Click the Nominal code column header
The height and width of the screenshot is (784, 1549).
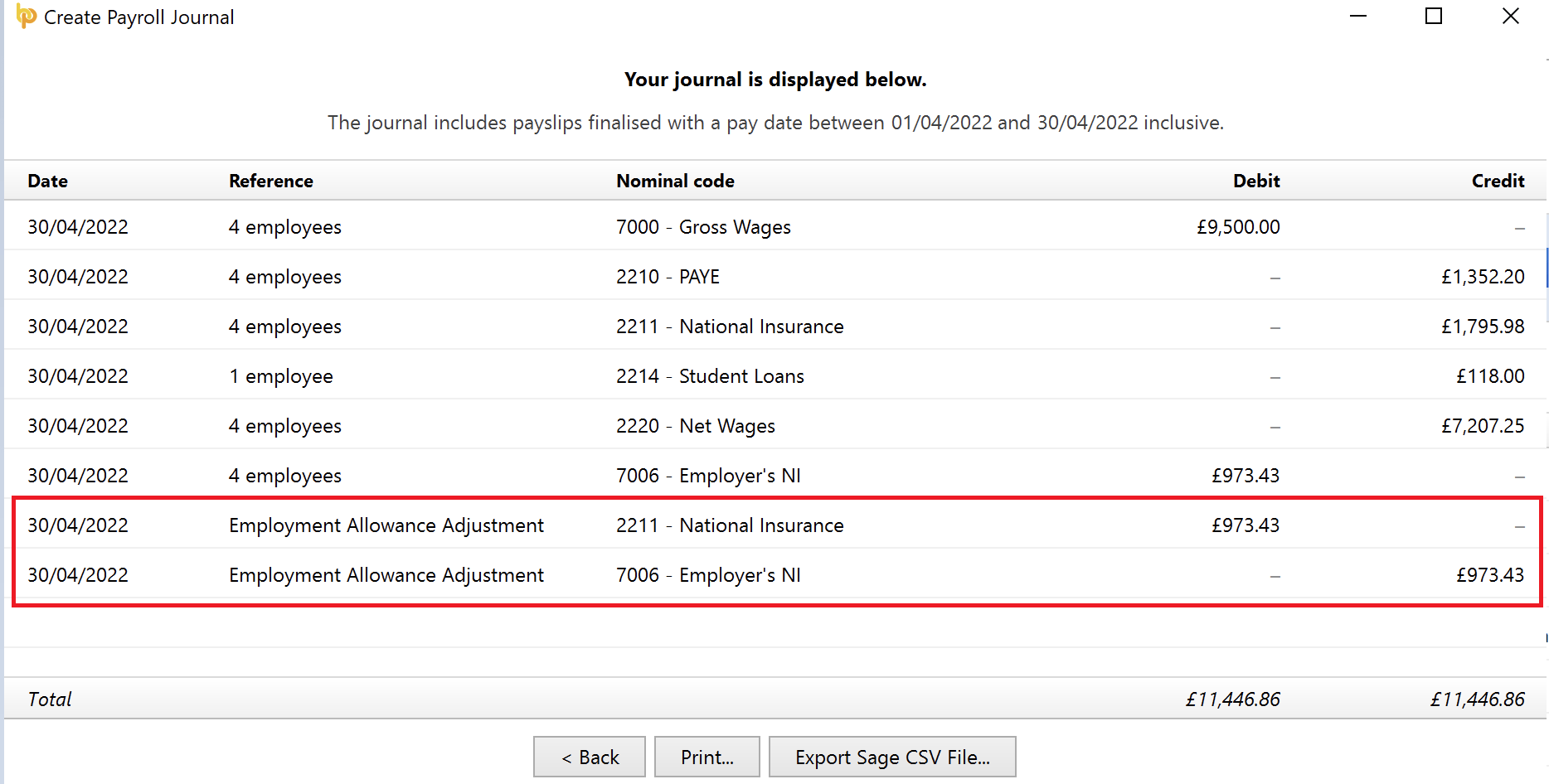click(675, 181)
